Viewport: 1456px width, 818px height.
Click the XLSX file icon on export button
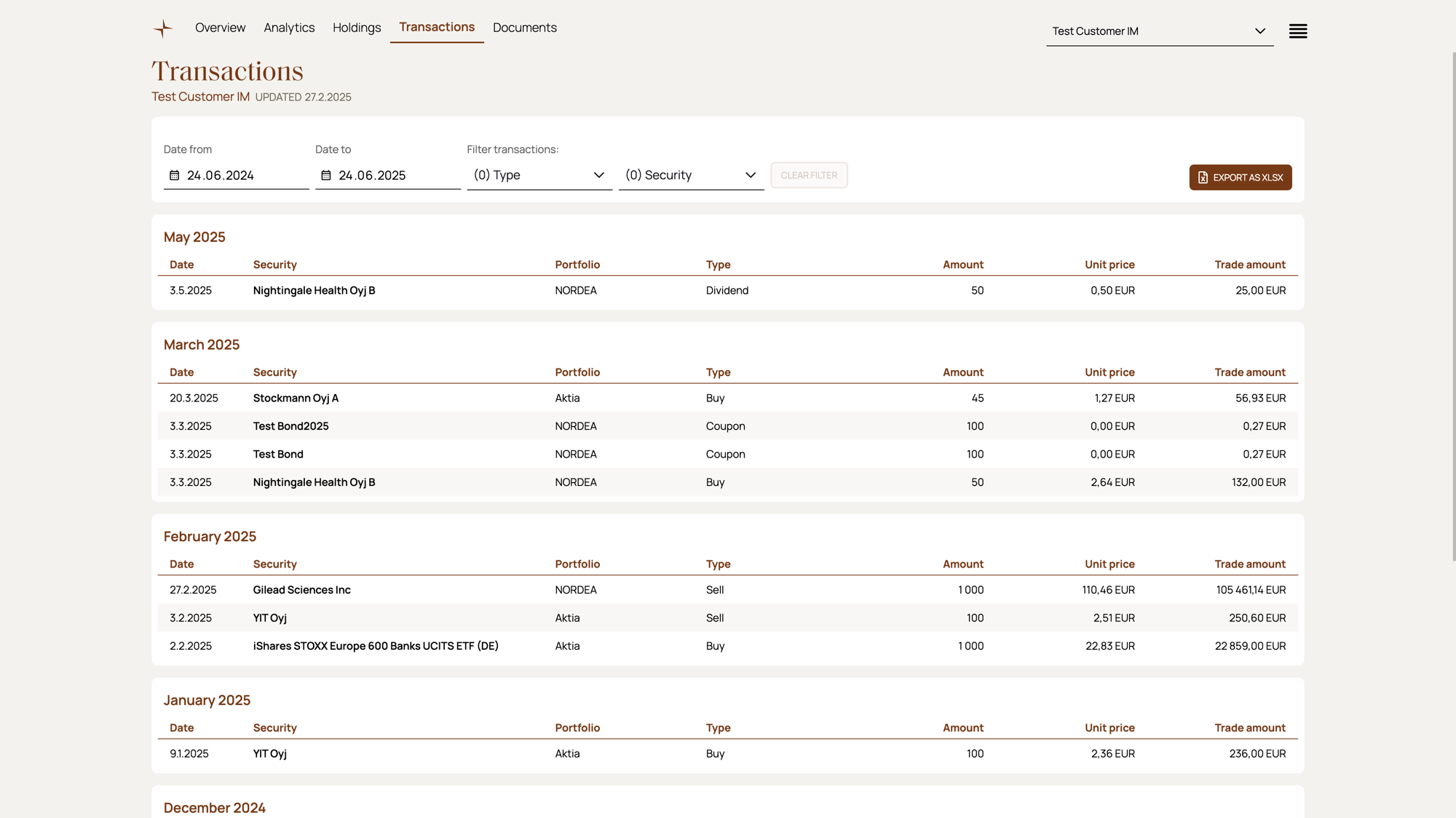click(x=1202, y=177)
